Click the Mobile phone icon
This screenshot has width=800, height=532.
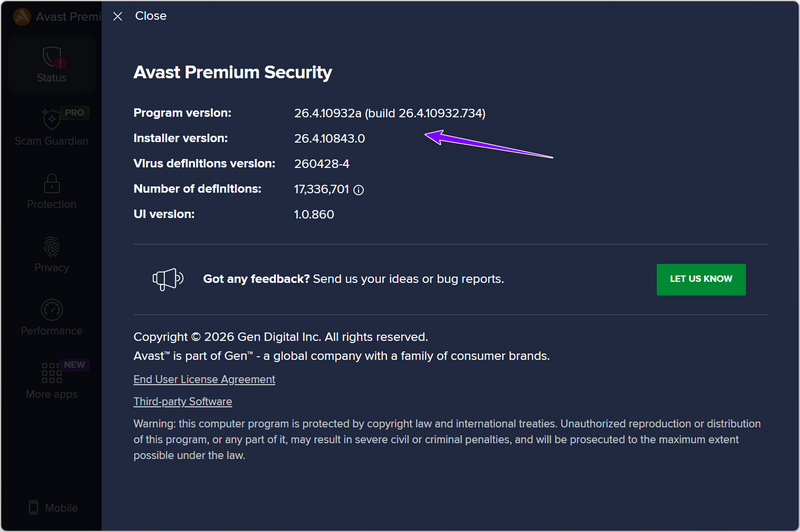click(x=33, y=508)
